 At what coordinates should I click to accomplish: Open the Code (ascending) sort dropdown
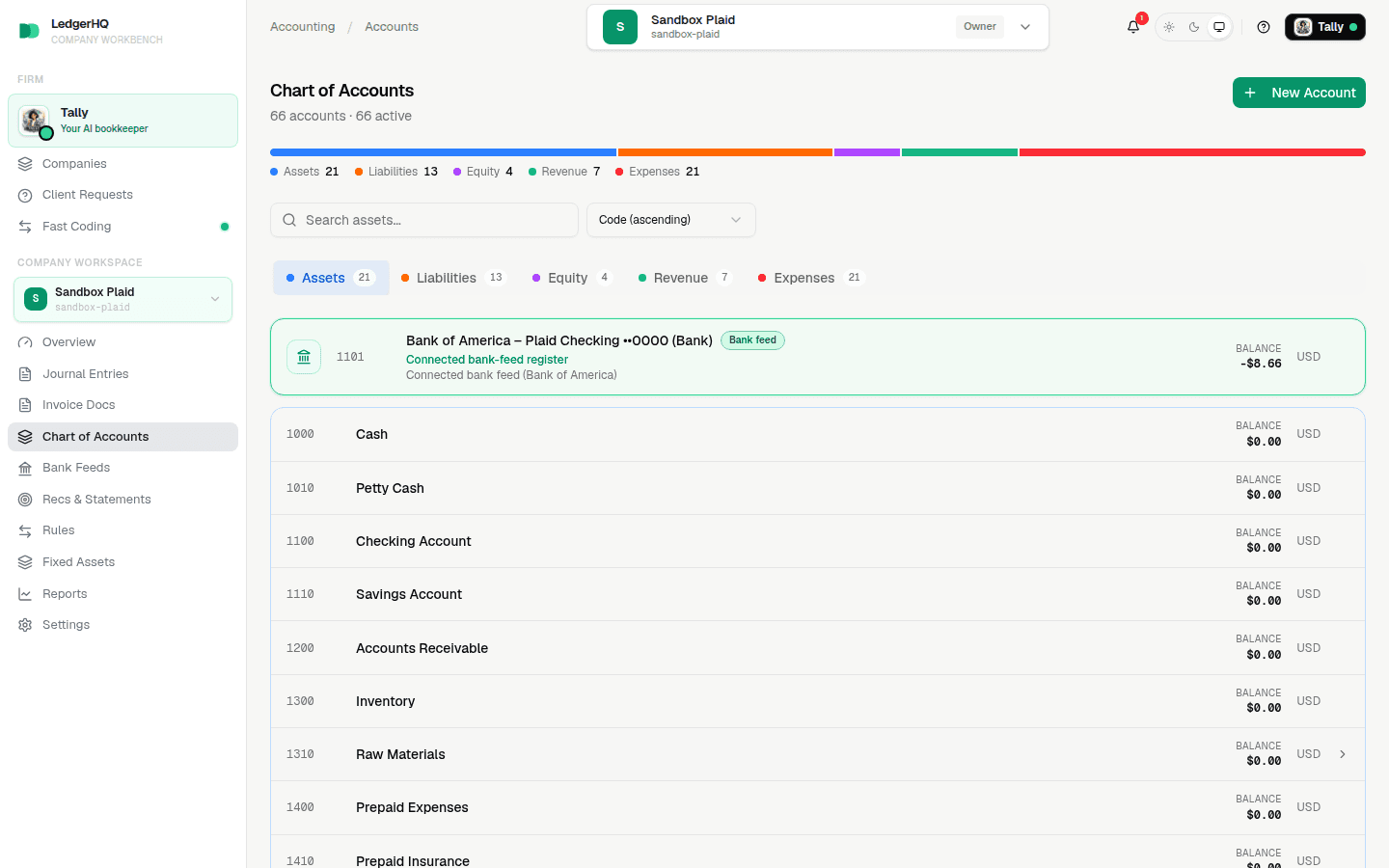(670, 220)
